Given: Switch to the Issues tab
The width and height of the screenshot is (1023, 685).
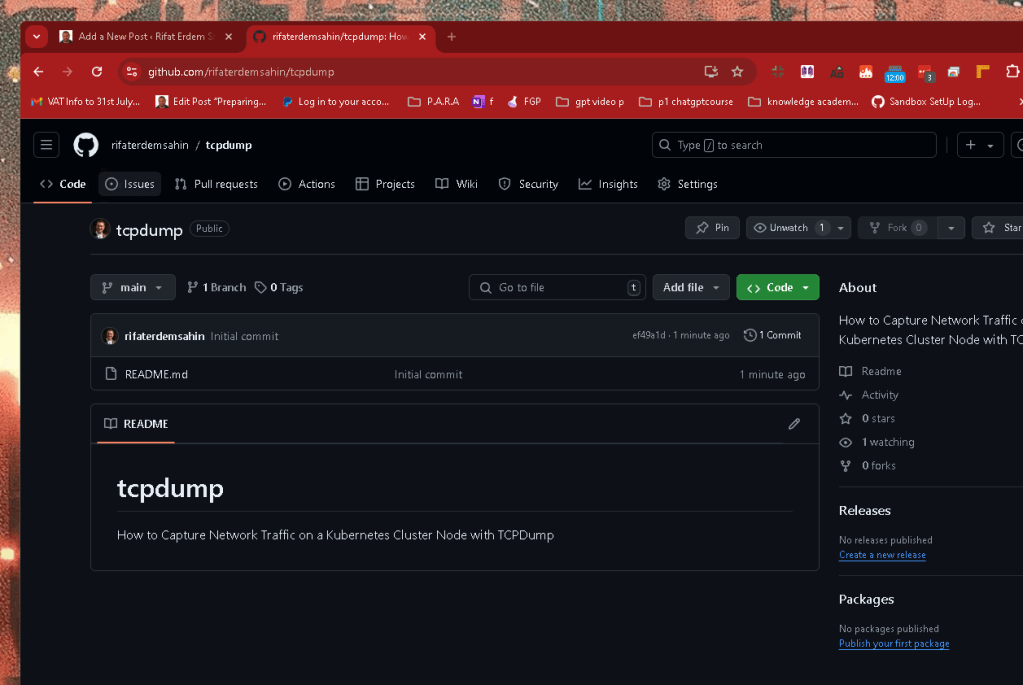Looking at the screenshot, I should coord(130,184).
